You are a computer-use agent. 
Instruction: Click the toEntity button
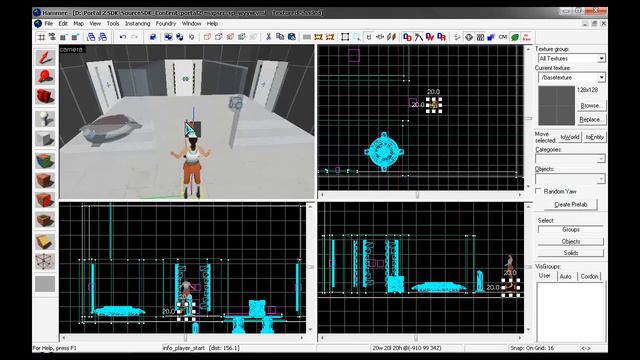(595, 137)
